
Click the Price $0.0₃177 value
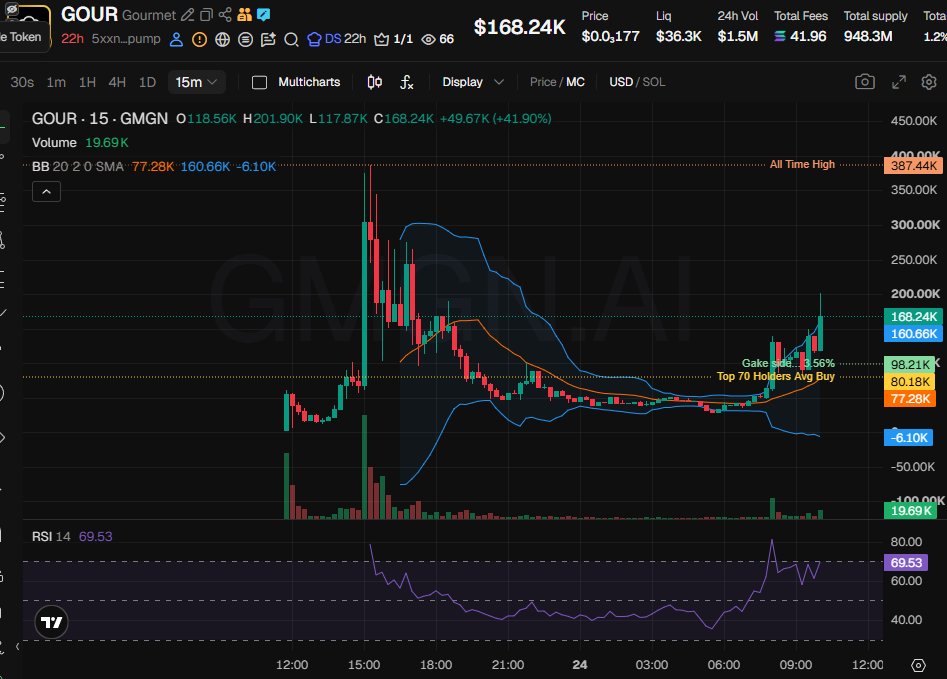[x=610, y=36]
